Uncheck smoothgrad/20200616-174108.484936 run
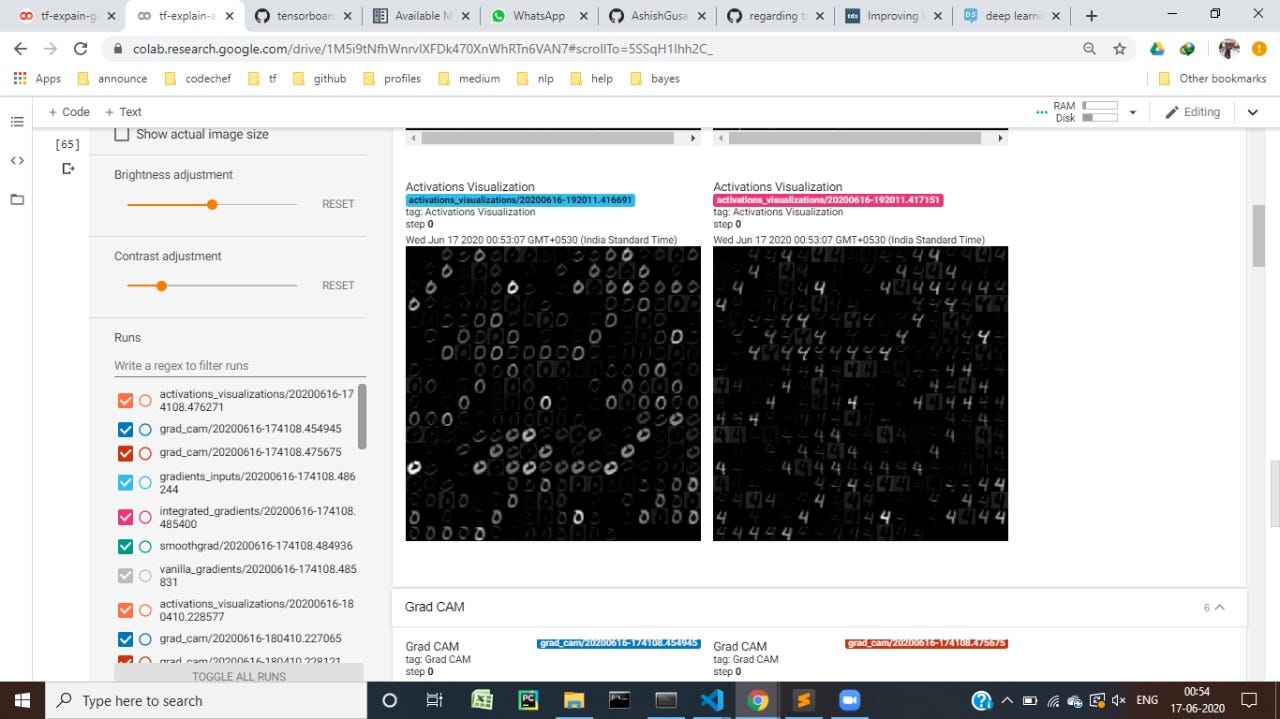 125,546
